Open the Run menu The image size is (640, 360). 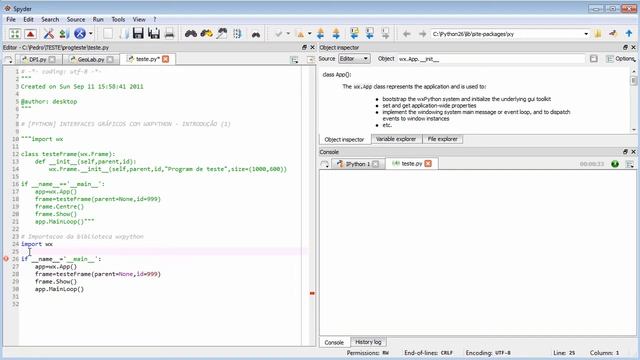(x=98, y=19)
